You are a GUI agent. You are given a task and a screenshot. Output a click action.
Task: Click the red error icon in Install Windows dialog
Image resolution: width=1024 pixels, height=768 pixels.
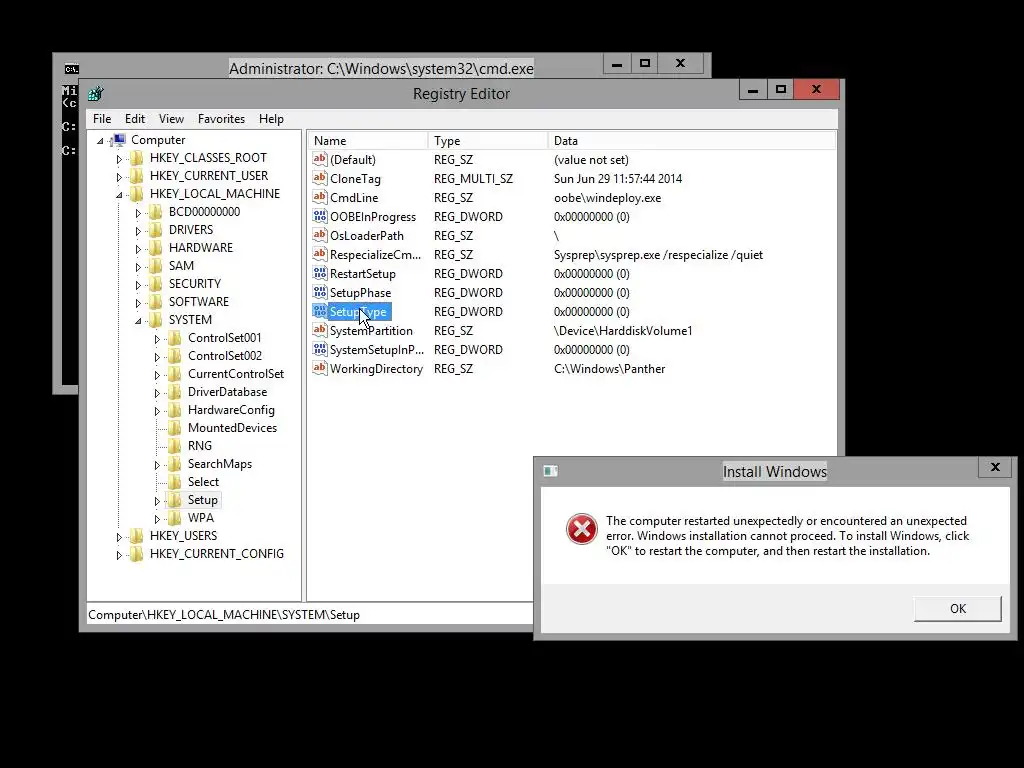pos(581,528)
